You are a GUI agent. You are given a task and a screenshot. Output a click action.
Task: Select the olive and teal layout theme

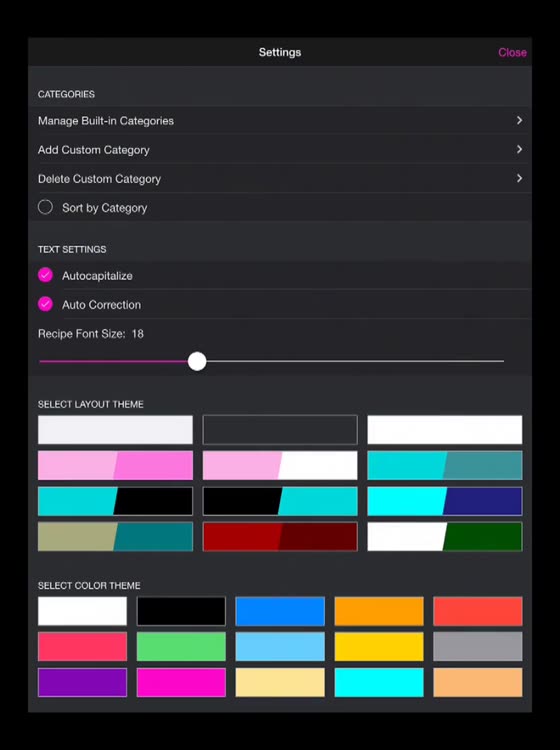coord(115,536)
